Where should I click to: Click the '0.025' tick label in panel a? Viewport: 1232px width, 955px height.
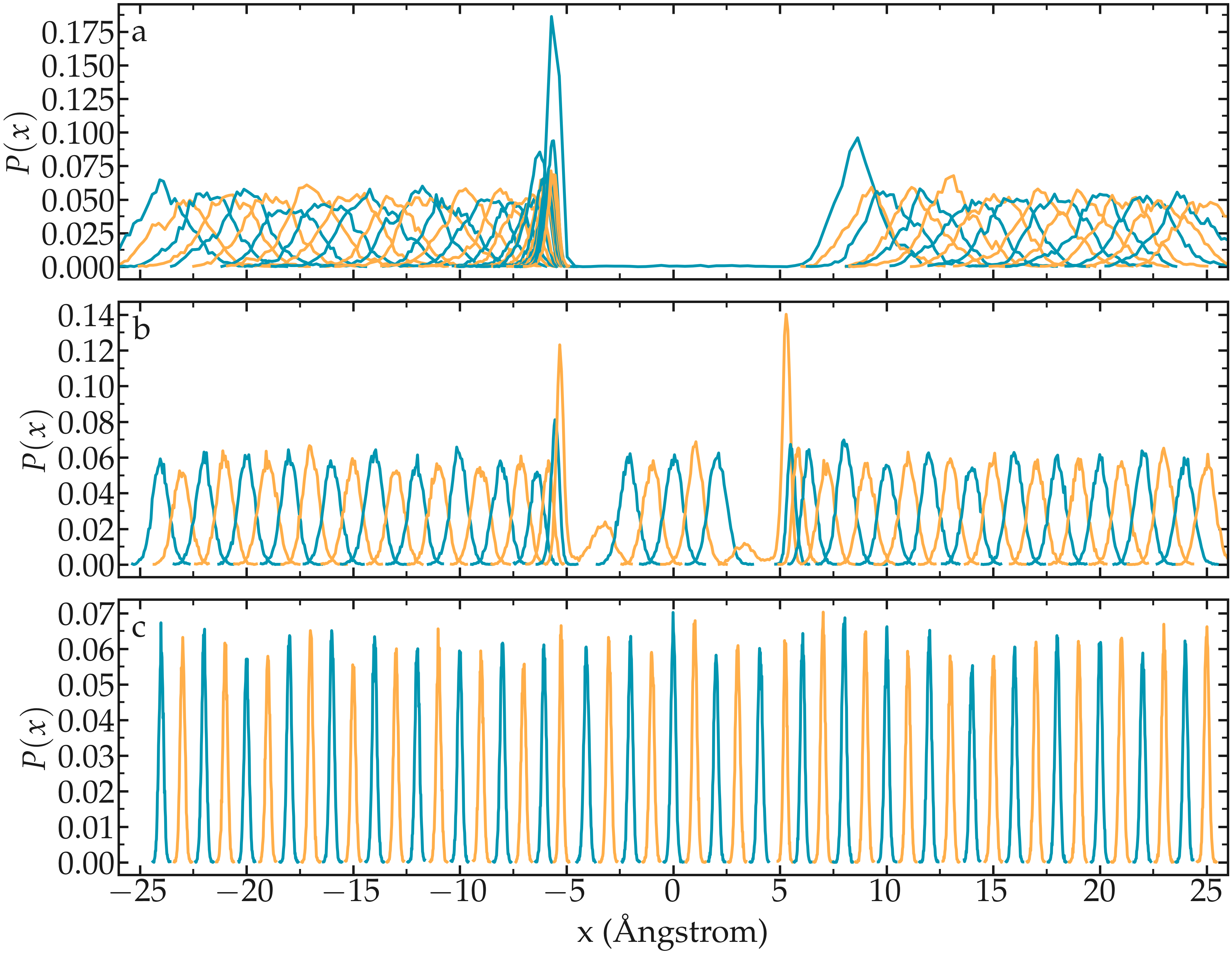pos(78,234)
